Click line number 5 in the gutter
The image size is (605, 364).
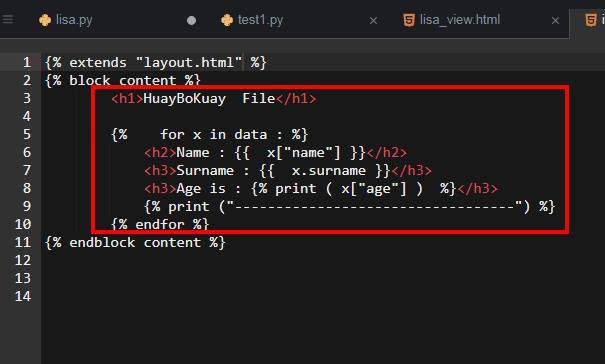[27, 134]
